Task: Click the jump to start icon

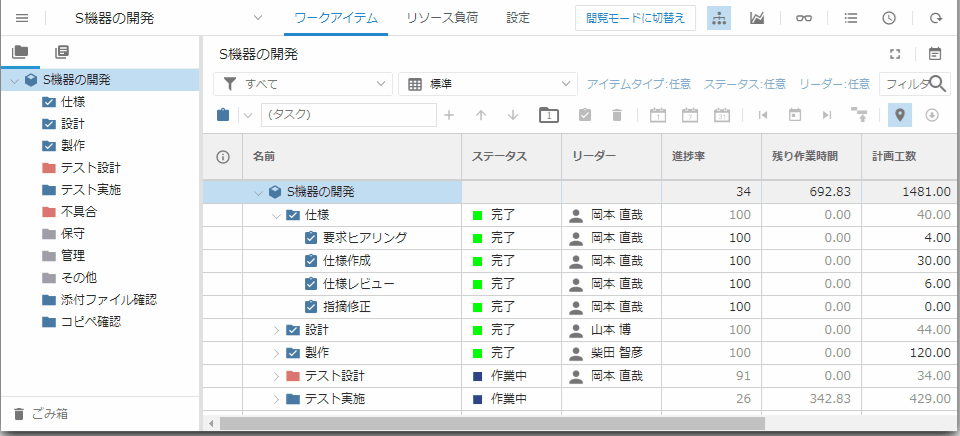Action: (763, 115)
